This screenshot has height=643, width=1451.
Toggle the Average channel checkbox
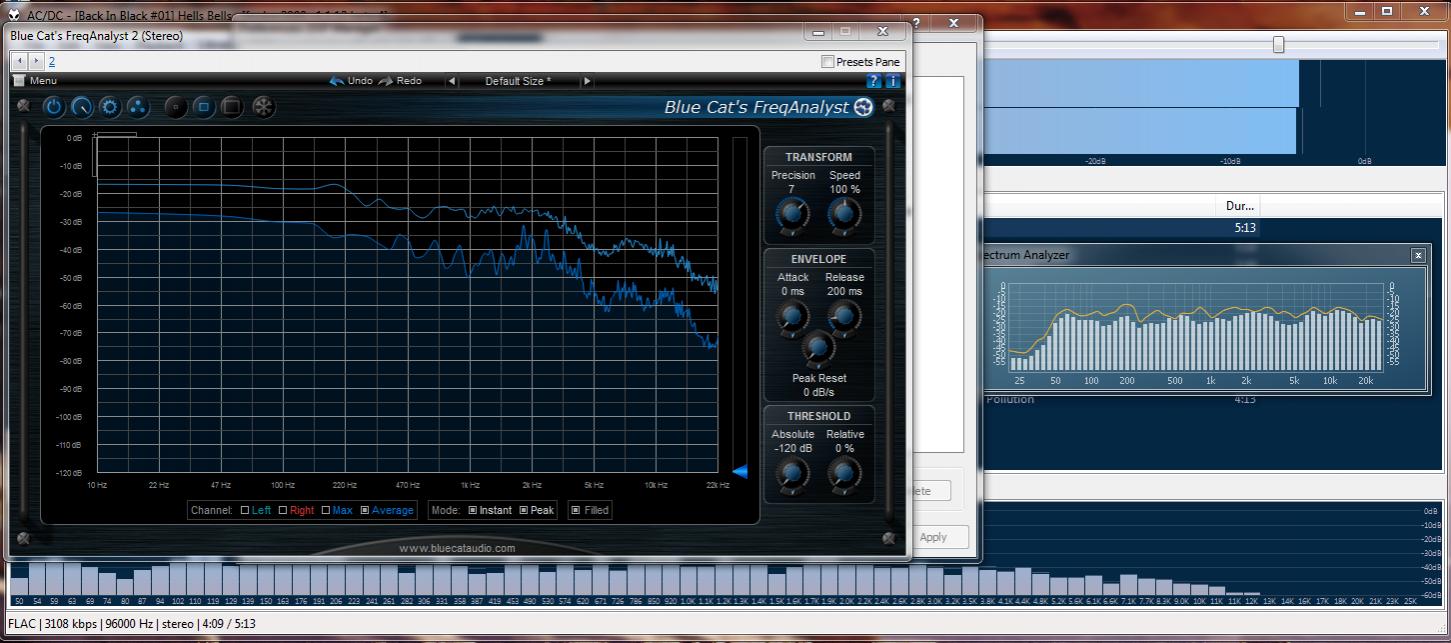coord(365,510)
